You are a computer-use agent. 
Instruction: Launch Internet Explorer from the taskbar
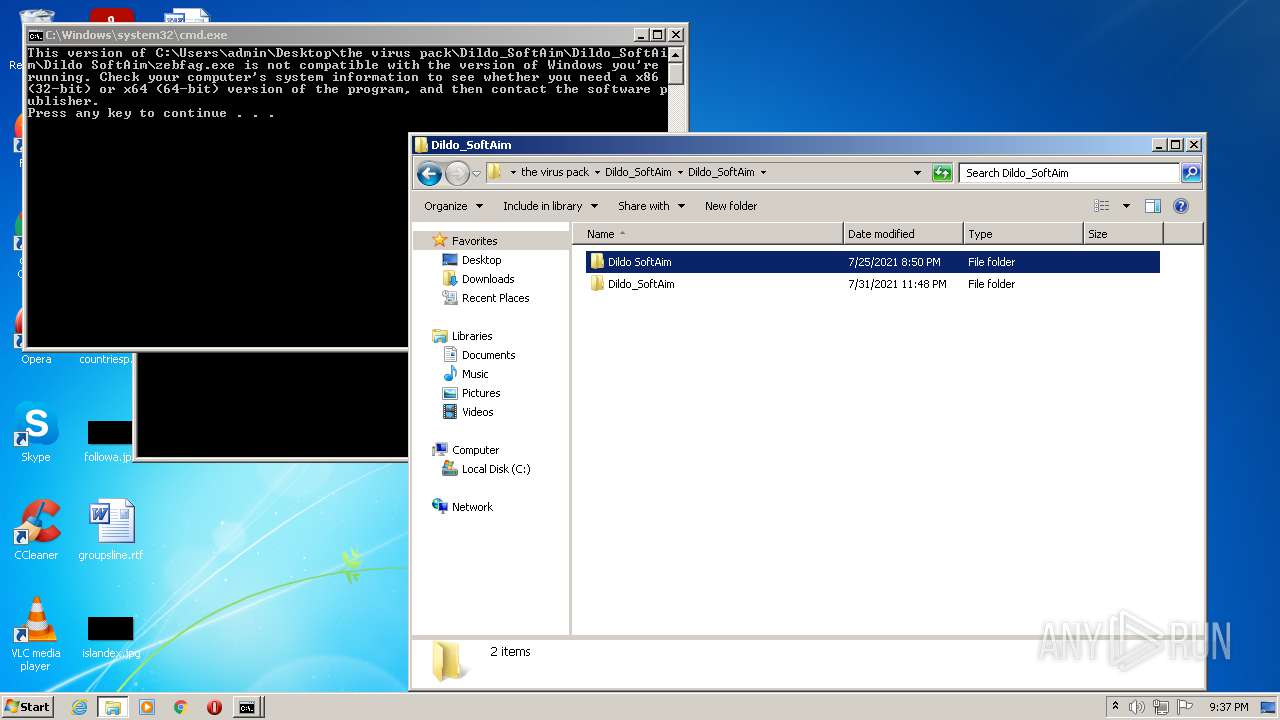click(79, 707)
